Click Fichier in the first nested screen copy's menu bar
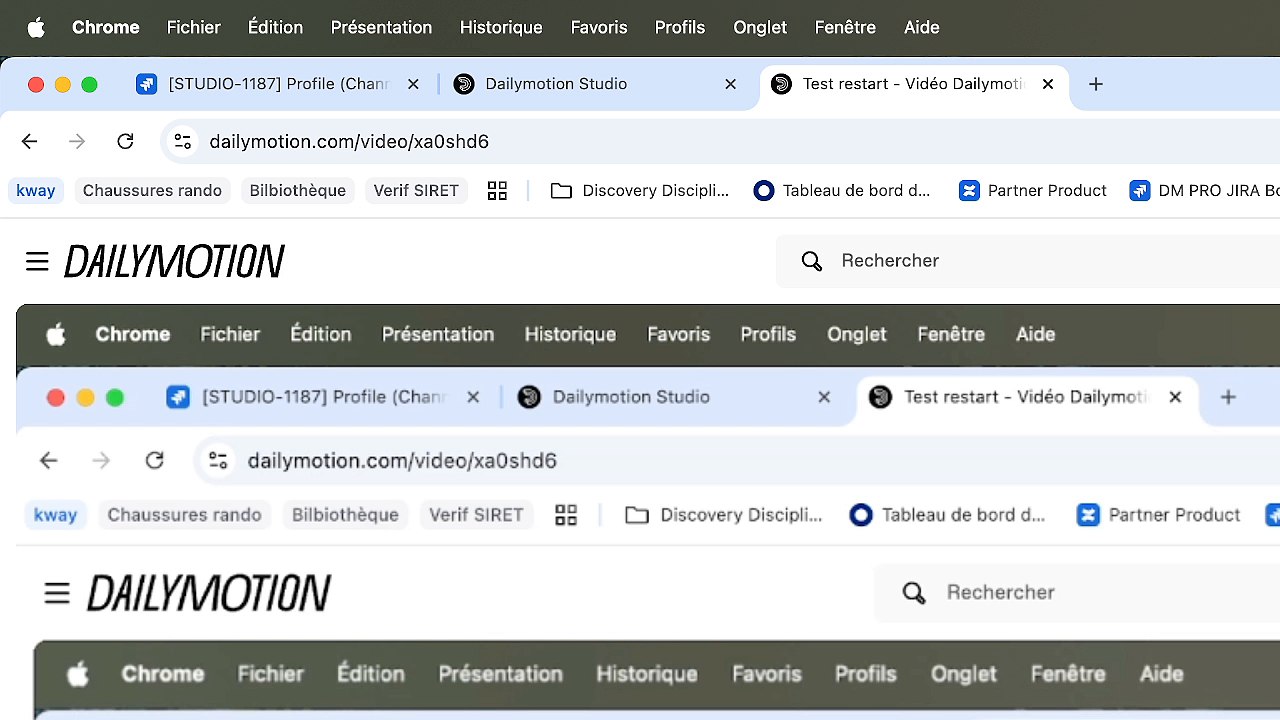The height and width of the screenshot is (720, 1280). coord(230,335)
